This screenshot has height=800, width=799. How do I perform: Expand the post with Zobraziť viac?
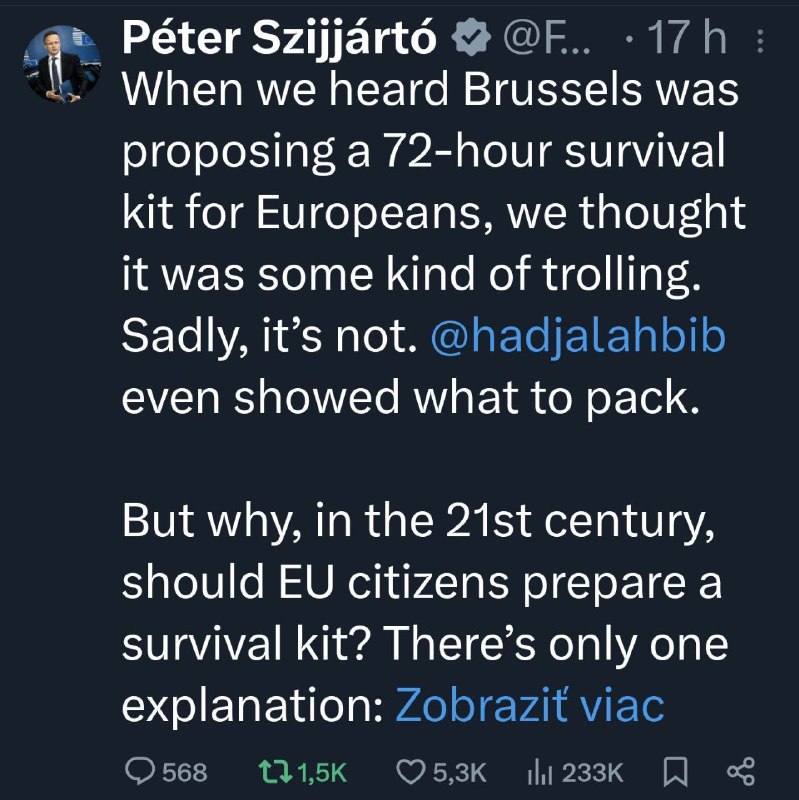click(x=530, y=703)
